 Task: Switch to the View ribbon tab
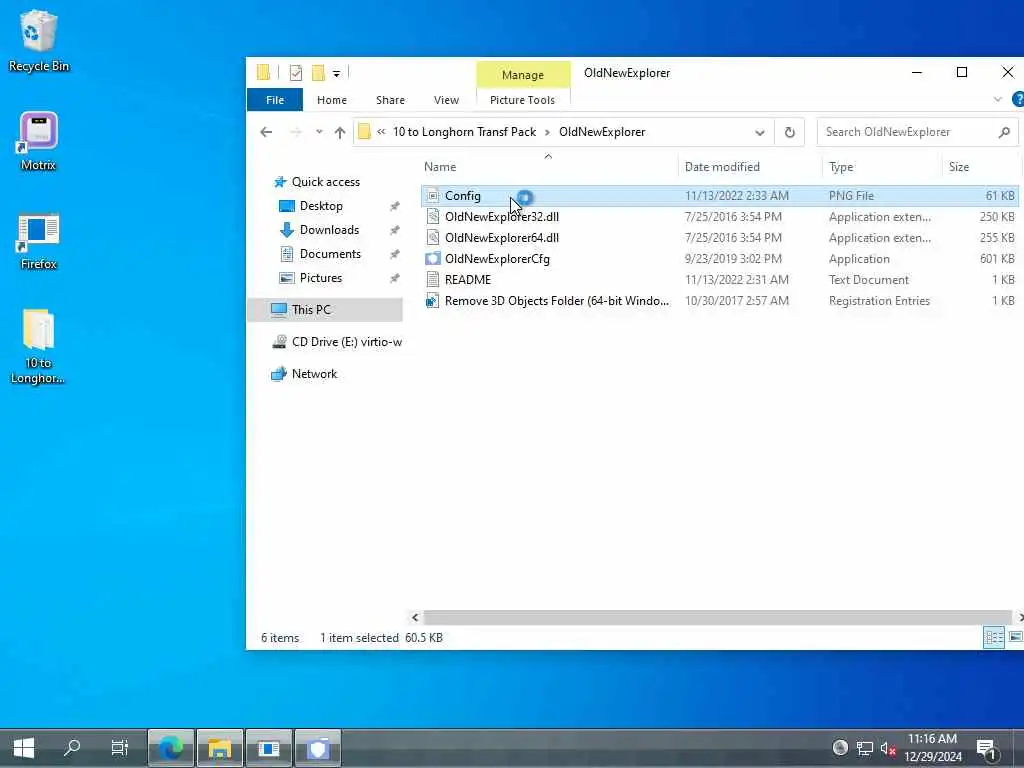[446, 100]
